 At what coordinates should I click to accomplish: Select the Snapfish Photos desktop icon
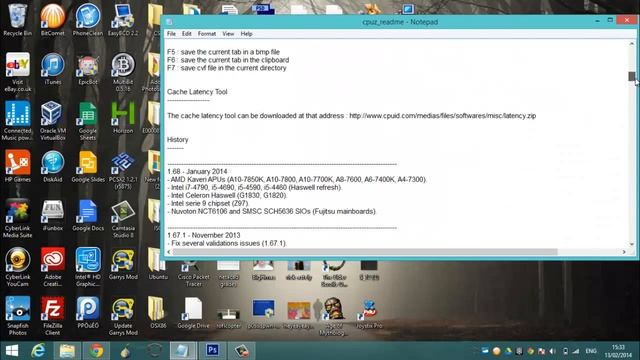[x=18, y=316]
